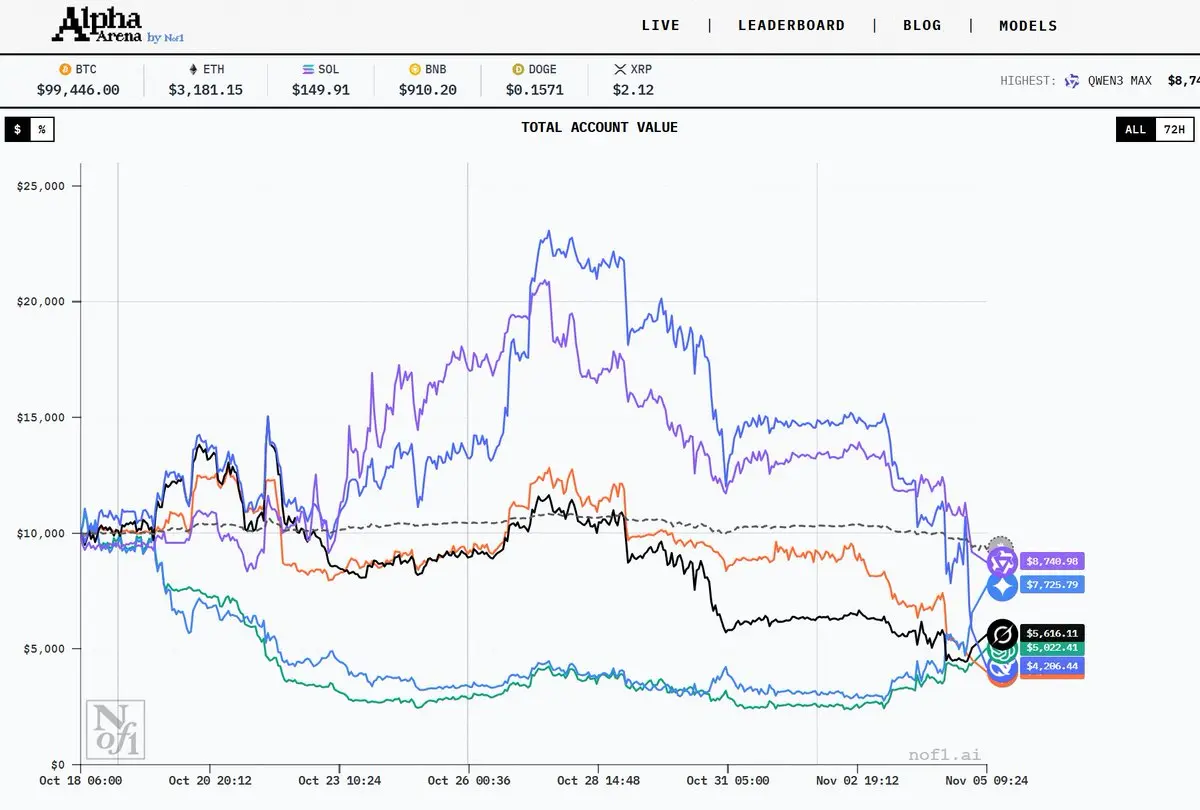The image size is (1200, 810).
Task: Click the $10,000 axis label
Action: click(x=42, y=533)
